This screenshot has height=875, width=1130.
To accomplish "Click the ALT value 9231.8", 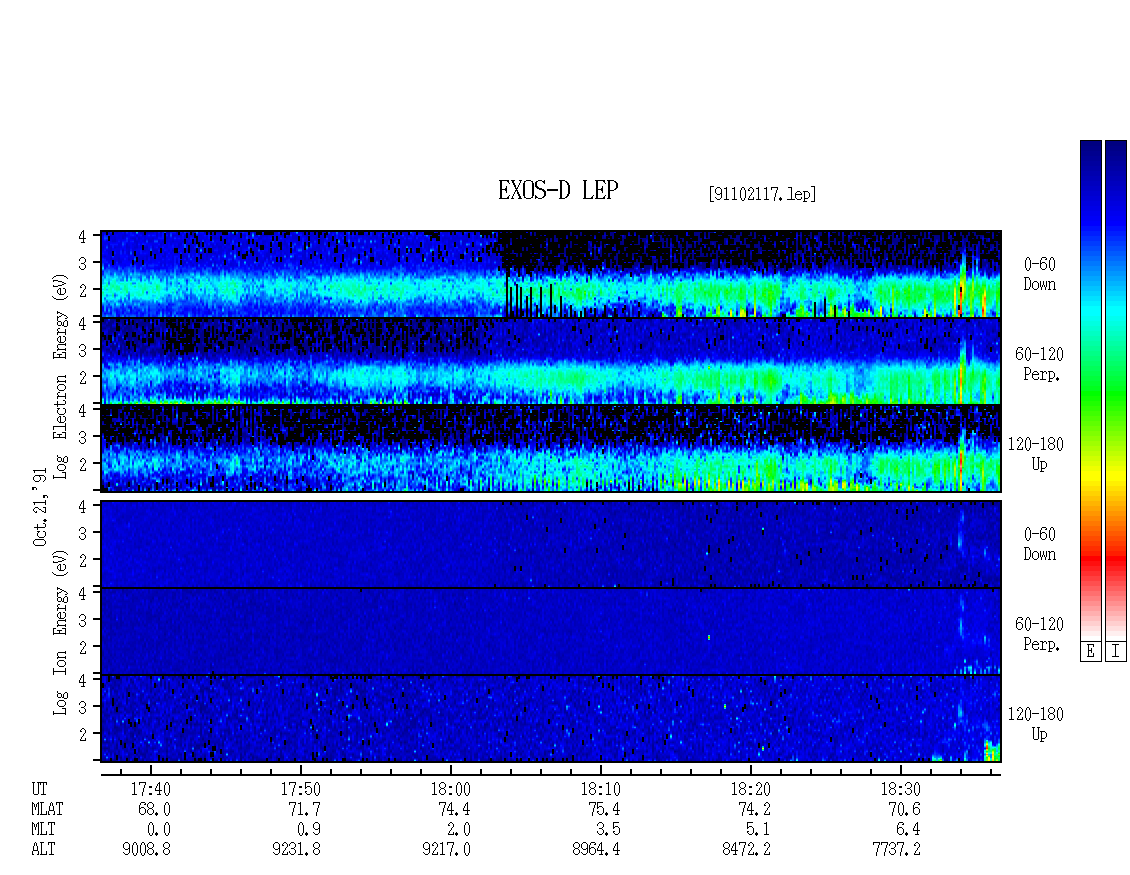I will (x=296, y=850).
